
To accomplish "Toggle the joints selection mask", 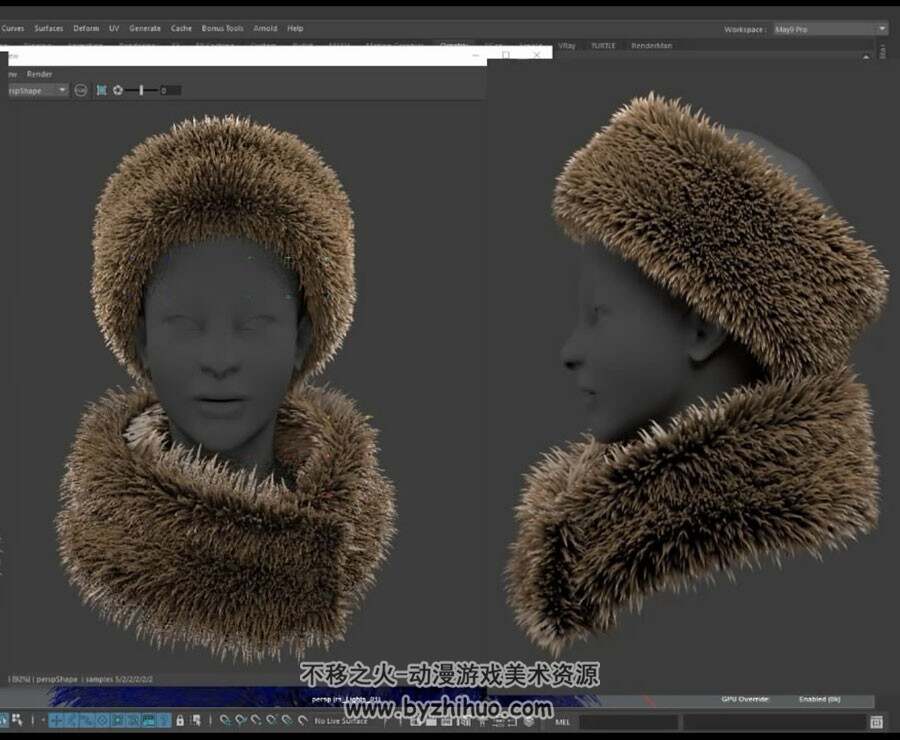I will [71, 720].
